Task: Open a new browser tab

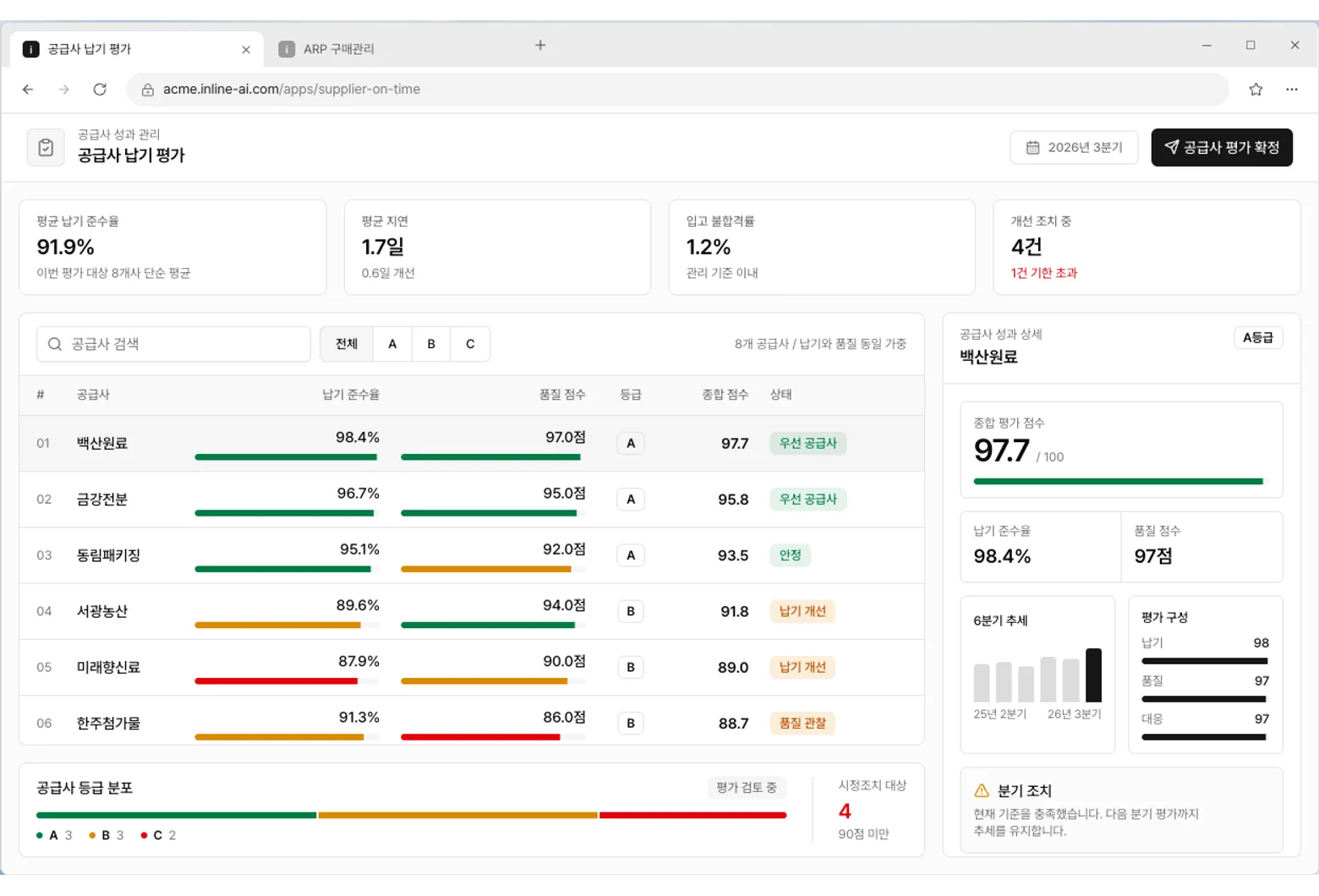Action: click(540, 46)
